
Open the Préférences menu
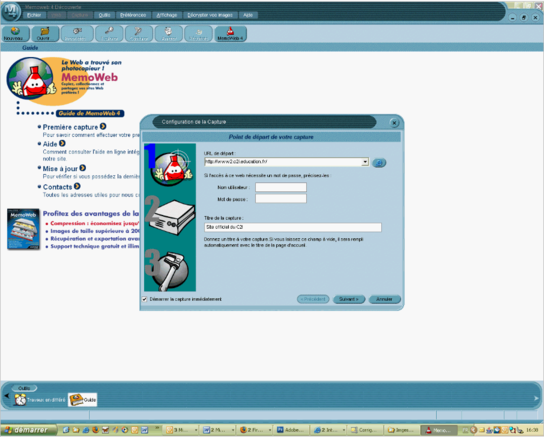pyautogui.click(x=133, y=15)
